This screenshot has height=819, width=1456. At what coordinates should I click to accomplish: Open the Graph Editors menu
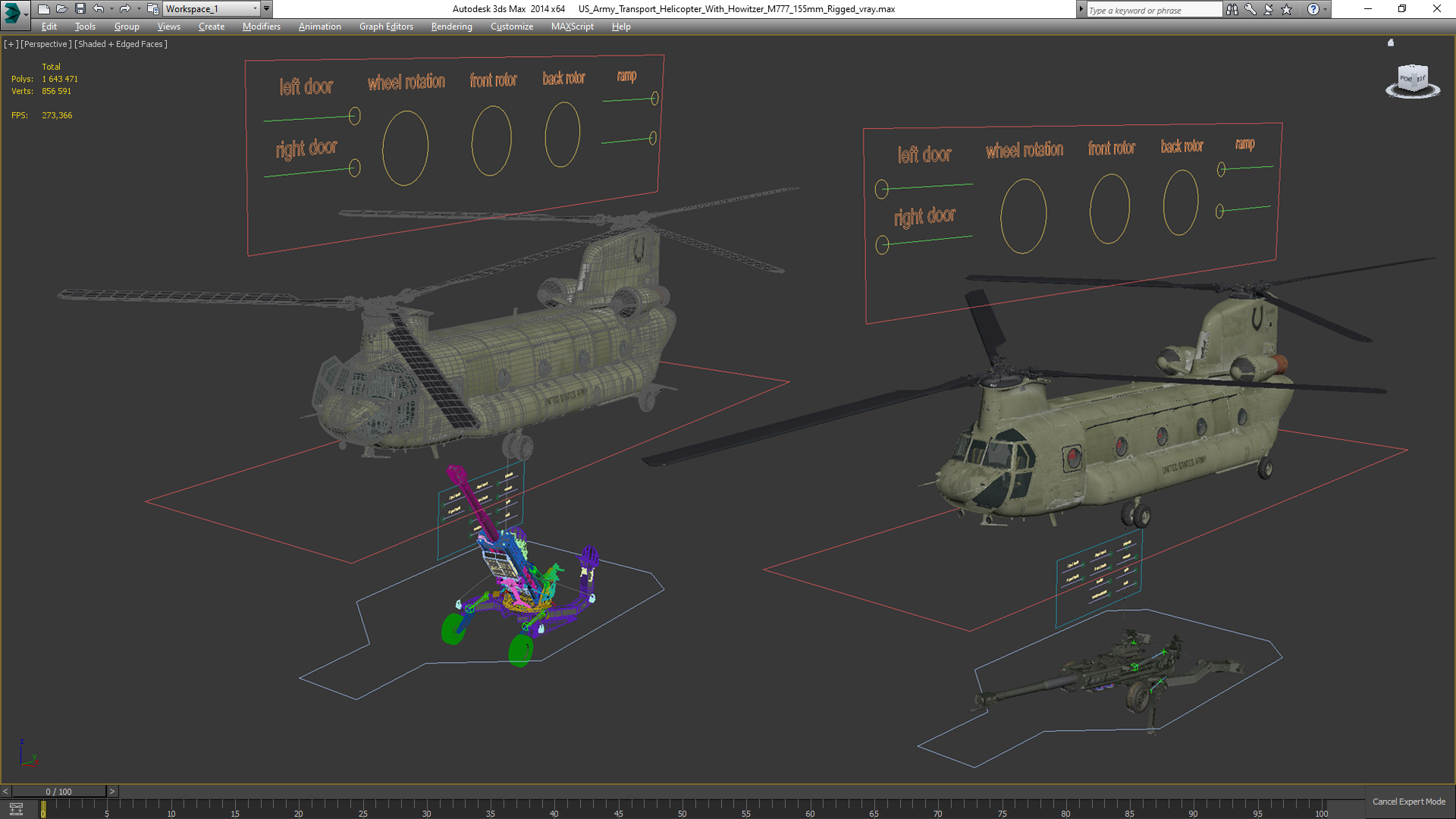386,27
